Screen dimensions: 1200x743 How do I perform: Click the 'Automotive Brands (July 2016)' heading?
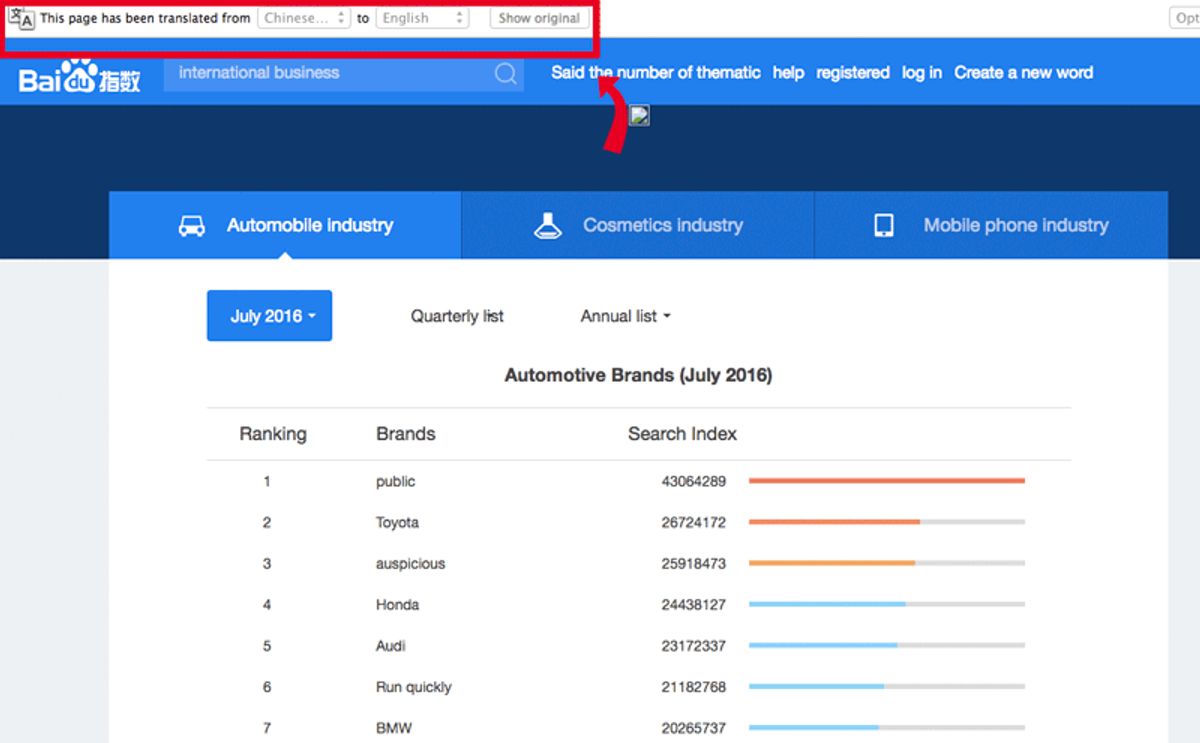coord(638,376)
